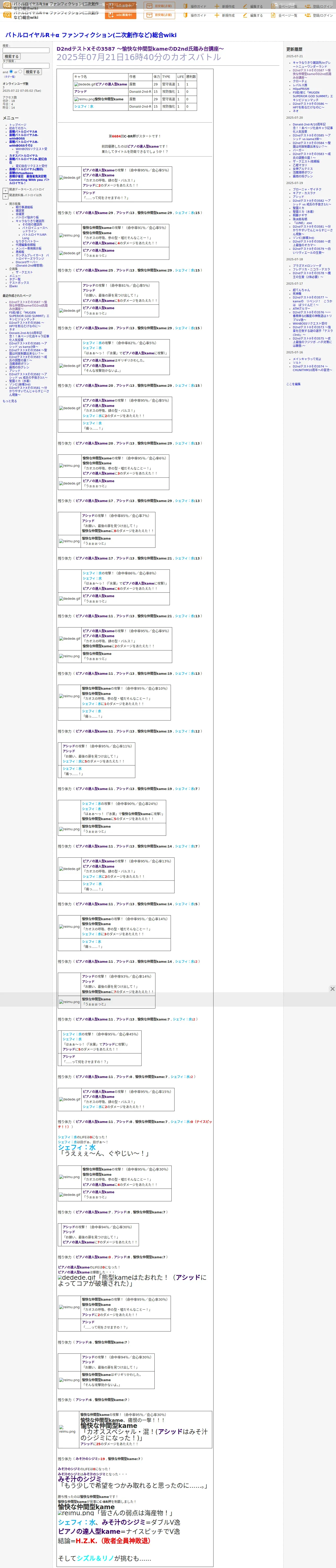
Task: Select the 'and' radio button
Action: tap(11, 71)
